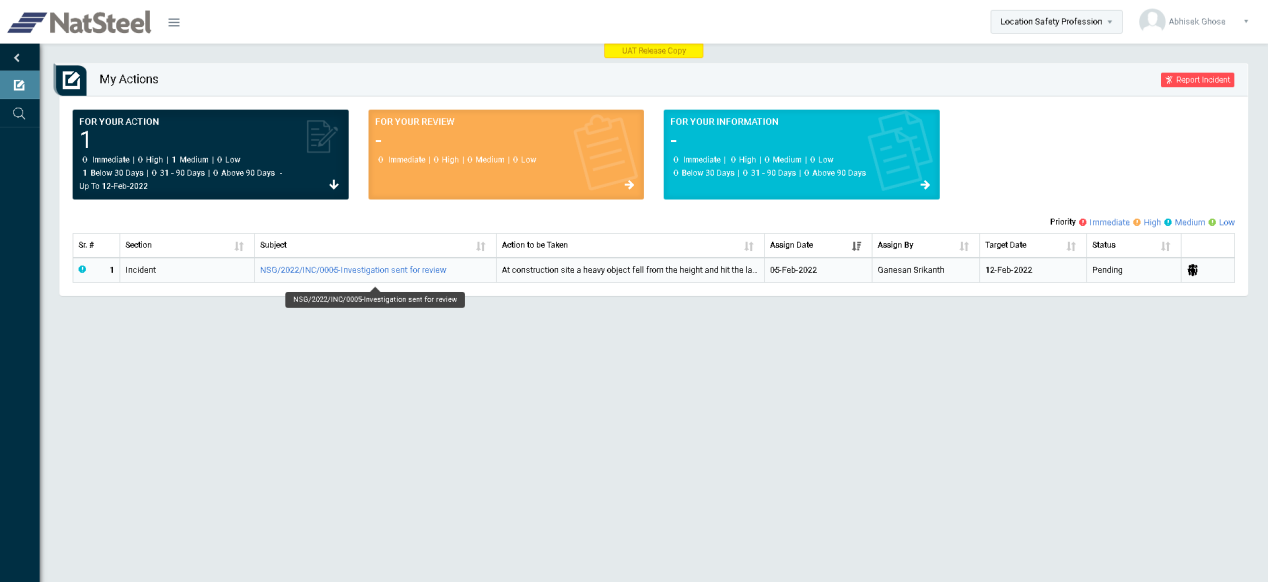Sort by Assign Date column arrows

857,245
